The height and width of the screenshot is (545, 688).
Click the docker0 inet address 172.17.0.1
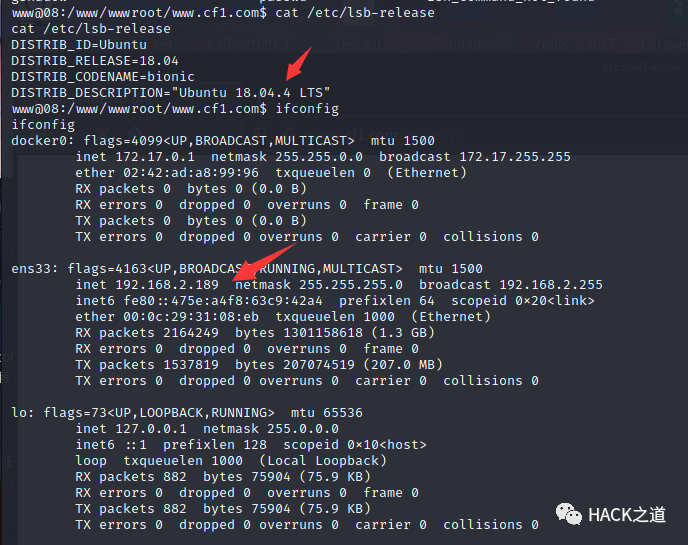point(155,157)
